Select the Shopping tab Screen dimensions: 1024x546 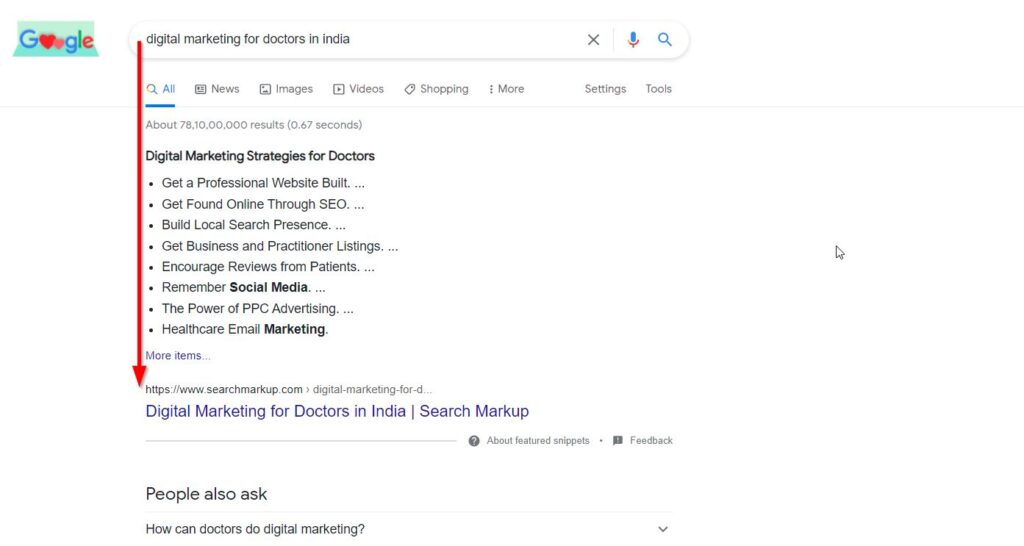436,89
